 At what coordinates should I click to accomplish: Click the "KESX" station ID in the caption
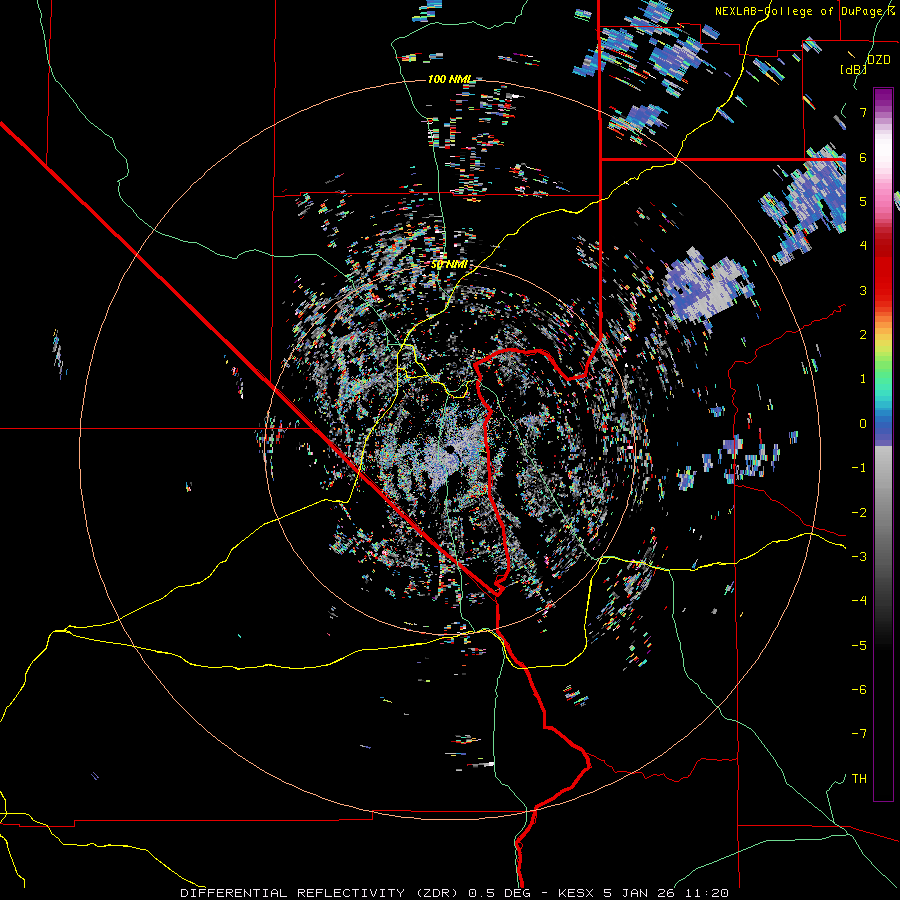[x=576, y=893]
